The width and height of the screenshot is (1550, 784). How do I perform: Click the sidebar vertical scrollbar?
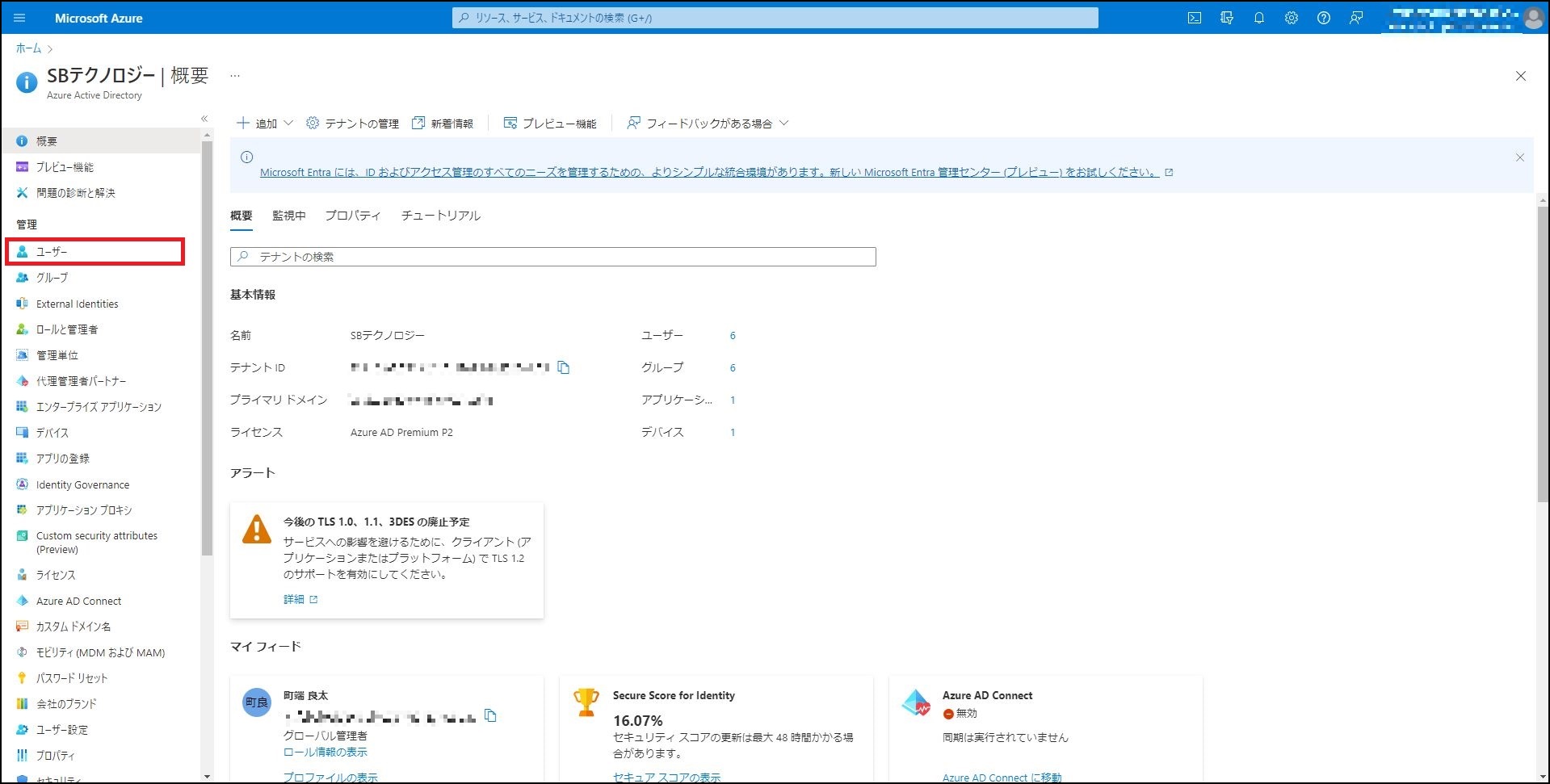click(207, 349)
